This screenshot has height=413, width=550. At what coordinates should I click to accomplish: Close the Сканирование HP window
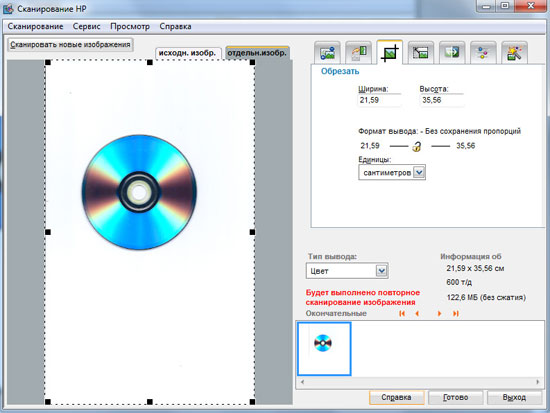click(531, 6)
